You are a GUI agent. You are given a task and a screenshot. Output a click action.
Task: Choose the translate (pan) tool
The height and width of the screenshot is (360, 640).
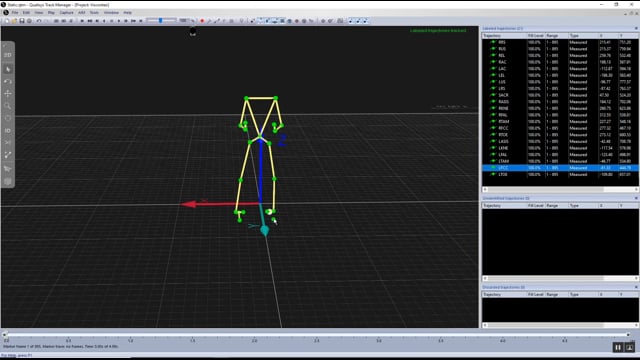click(8, 94)
